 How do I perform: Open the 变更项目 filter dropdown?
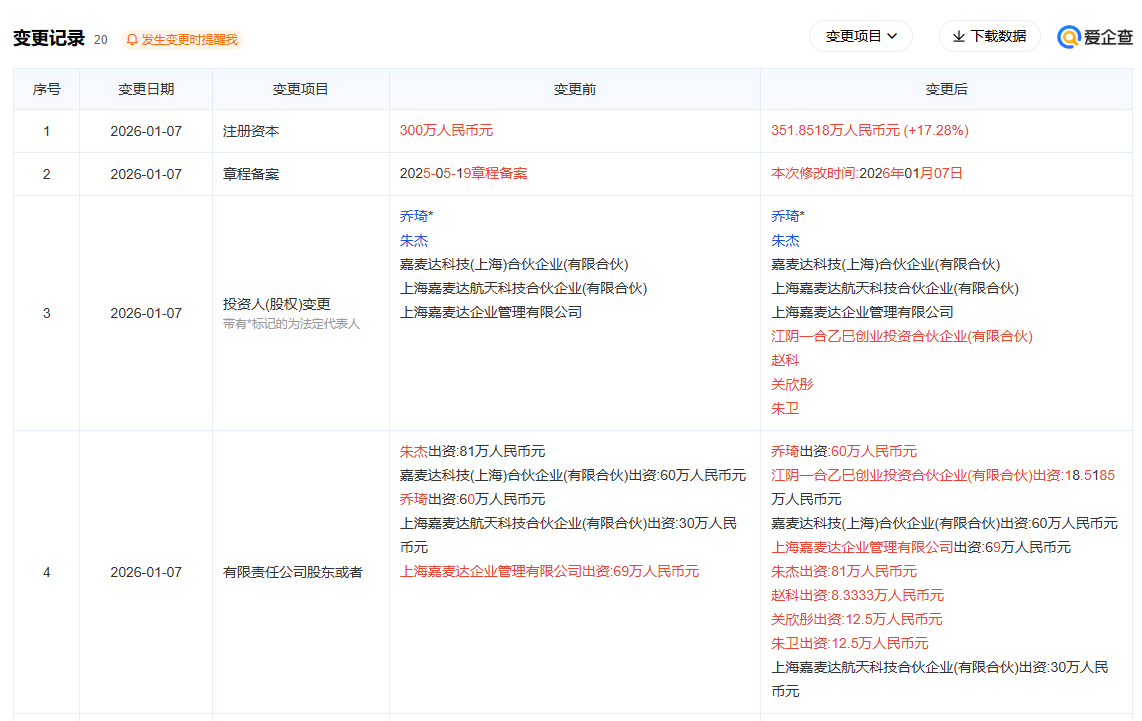tap(860, 35)
